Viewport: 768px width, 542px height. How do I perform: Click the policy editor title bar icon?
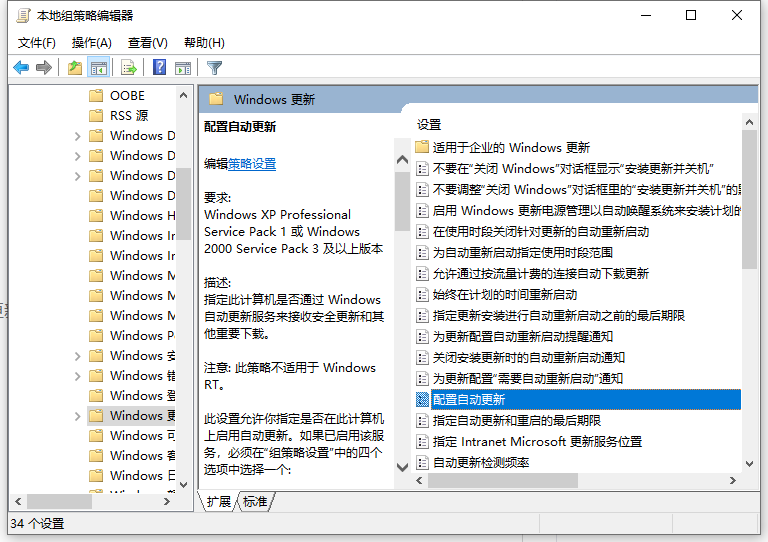tap(23, 16)
